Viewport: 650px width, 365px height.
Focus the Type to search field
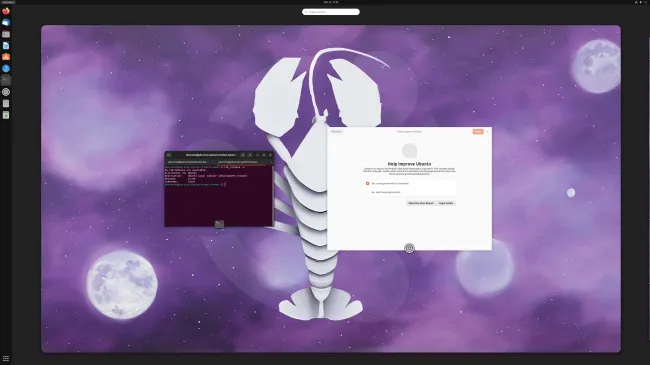point(331,12)
